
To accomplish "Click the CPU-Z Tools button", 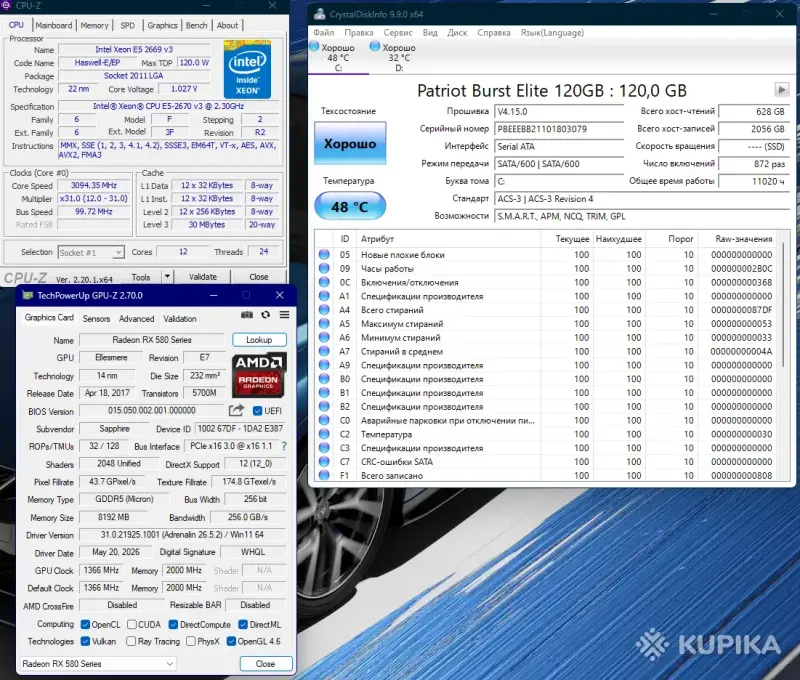I will (141, 277).
